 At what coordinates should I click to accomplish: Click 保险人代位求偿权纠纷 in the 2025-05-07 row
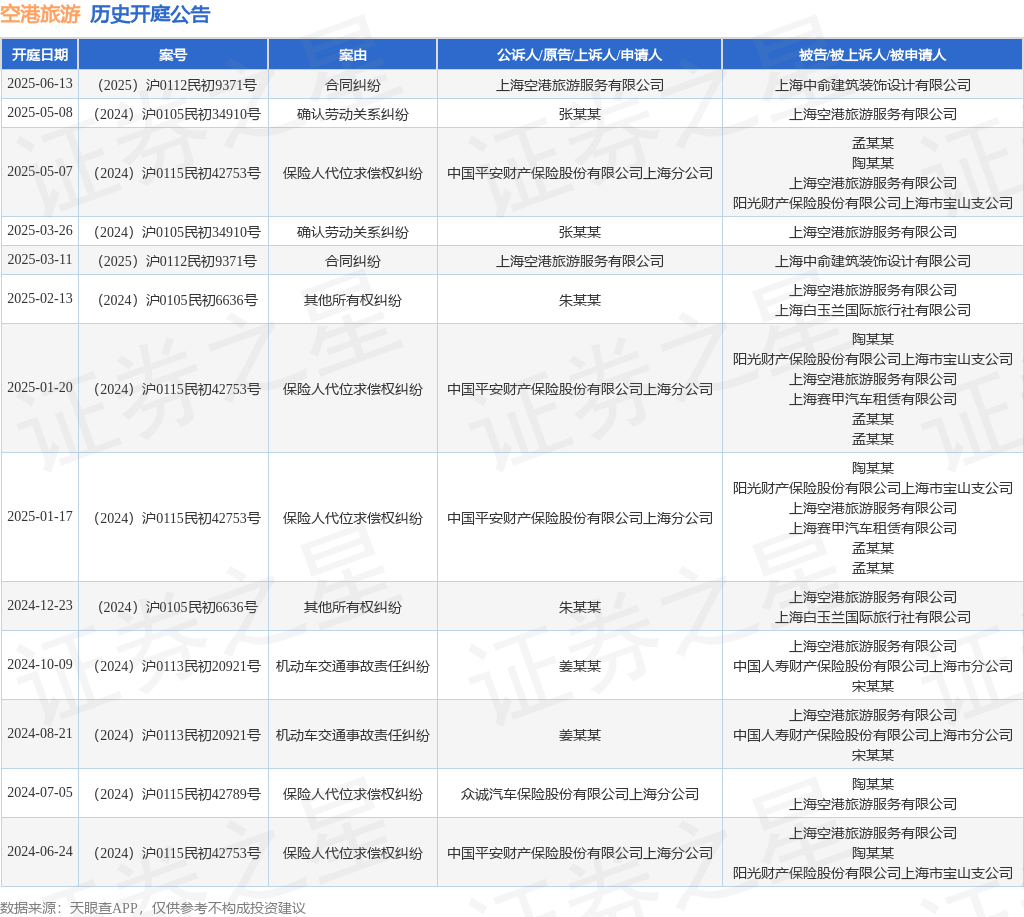coord(353,173)
